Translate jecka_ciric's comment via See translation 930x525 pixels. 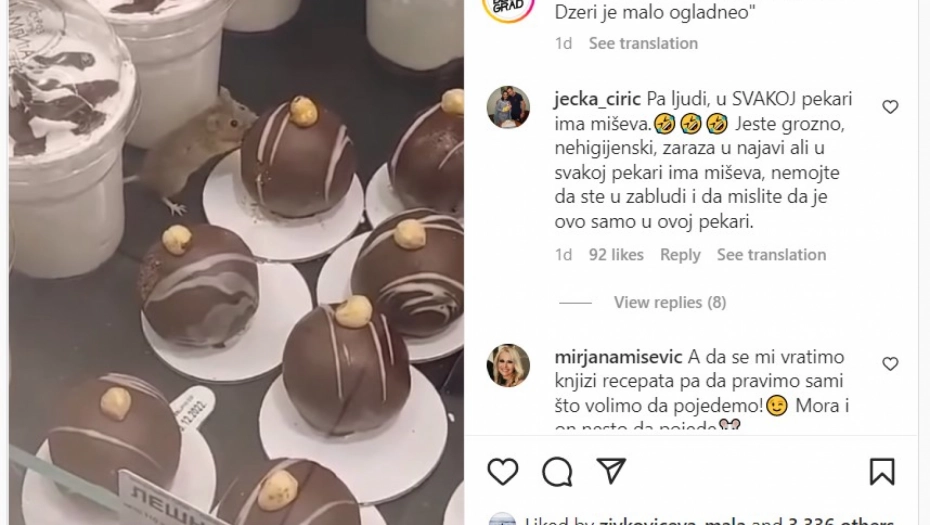[771, 255]
